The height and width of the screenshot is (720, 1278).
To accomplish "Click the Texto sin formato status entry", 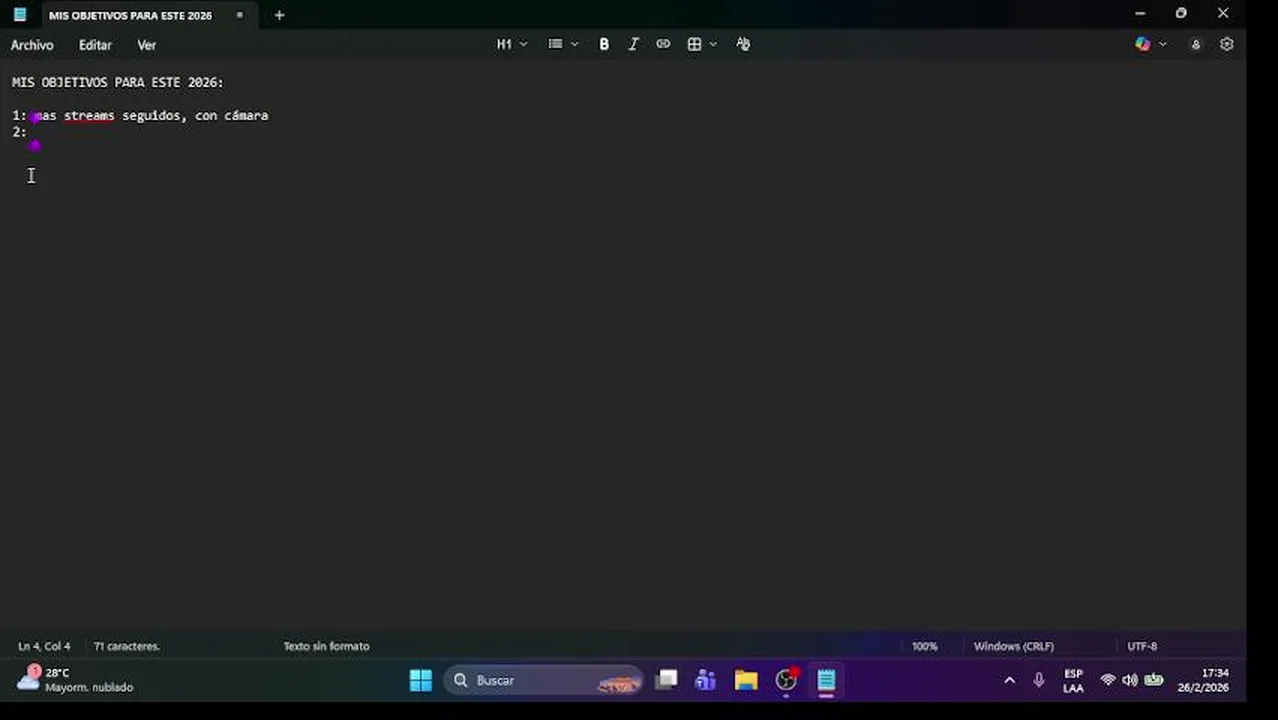I will click(x=326, y=646).
